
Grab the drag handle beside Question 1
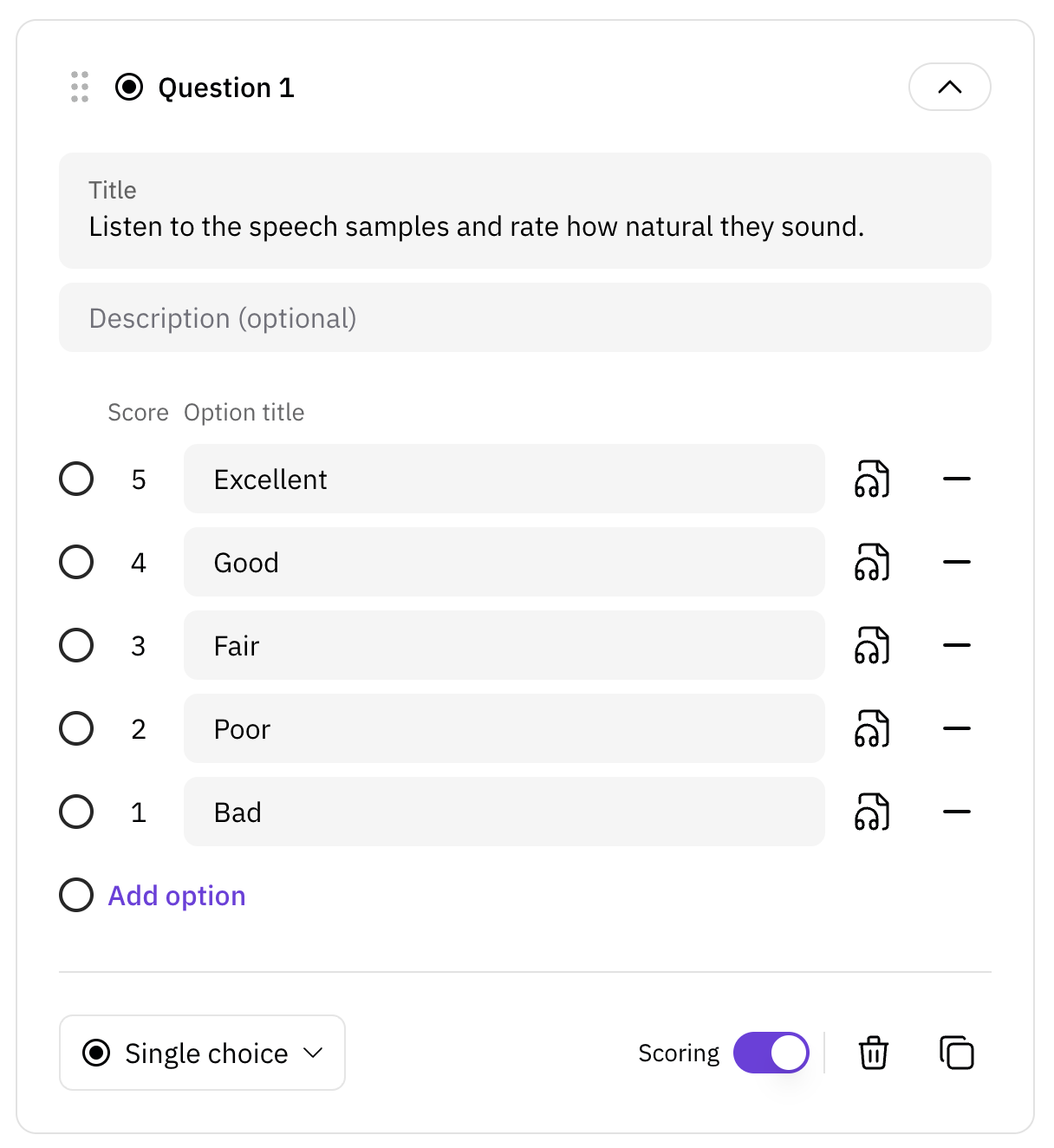[80, 87]
